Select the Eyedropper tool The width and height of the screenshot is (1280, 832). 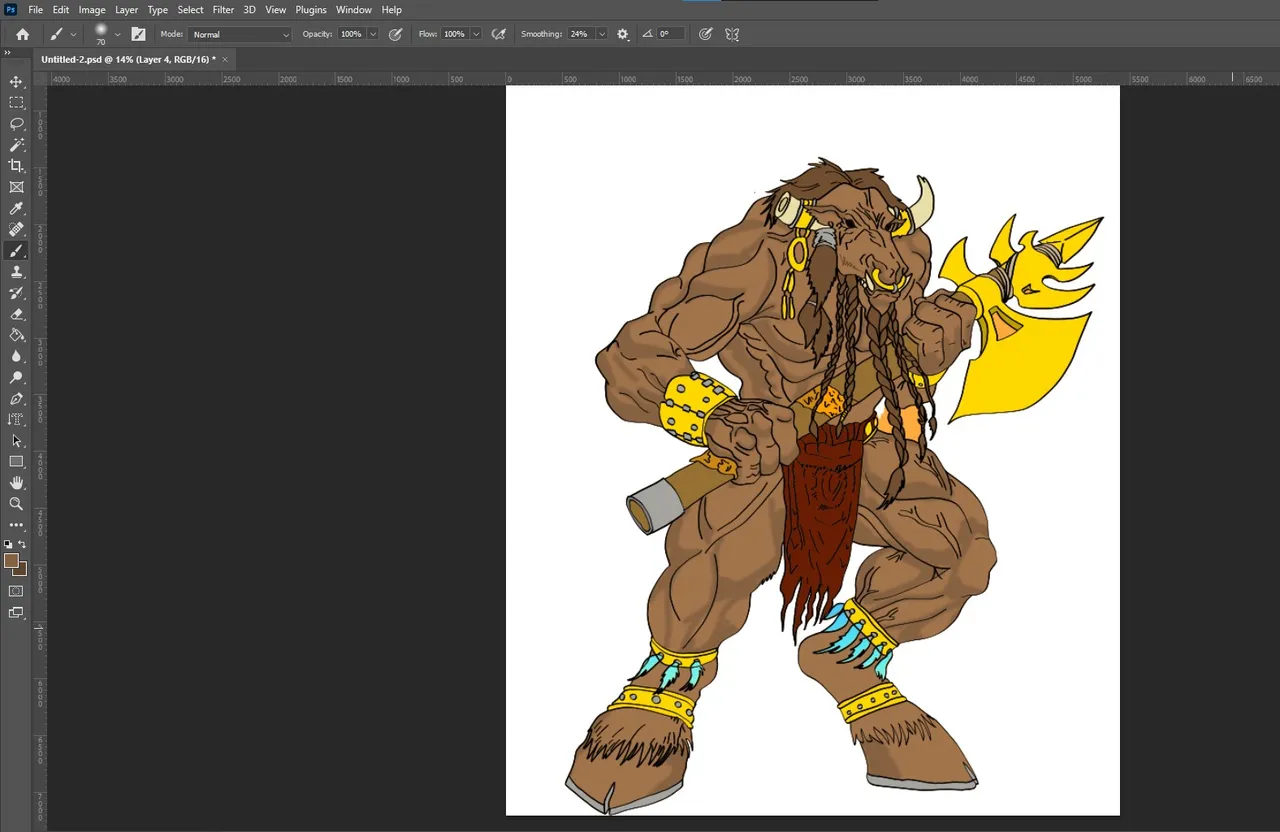16,208
